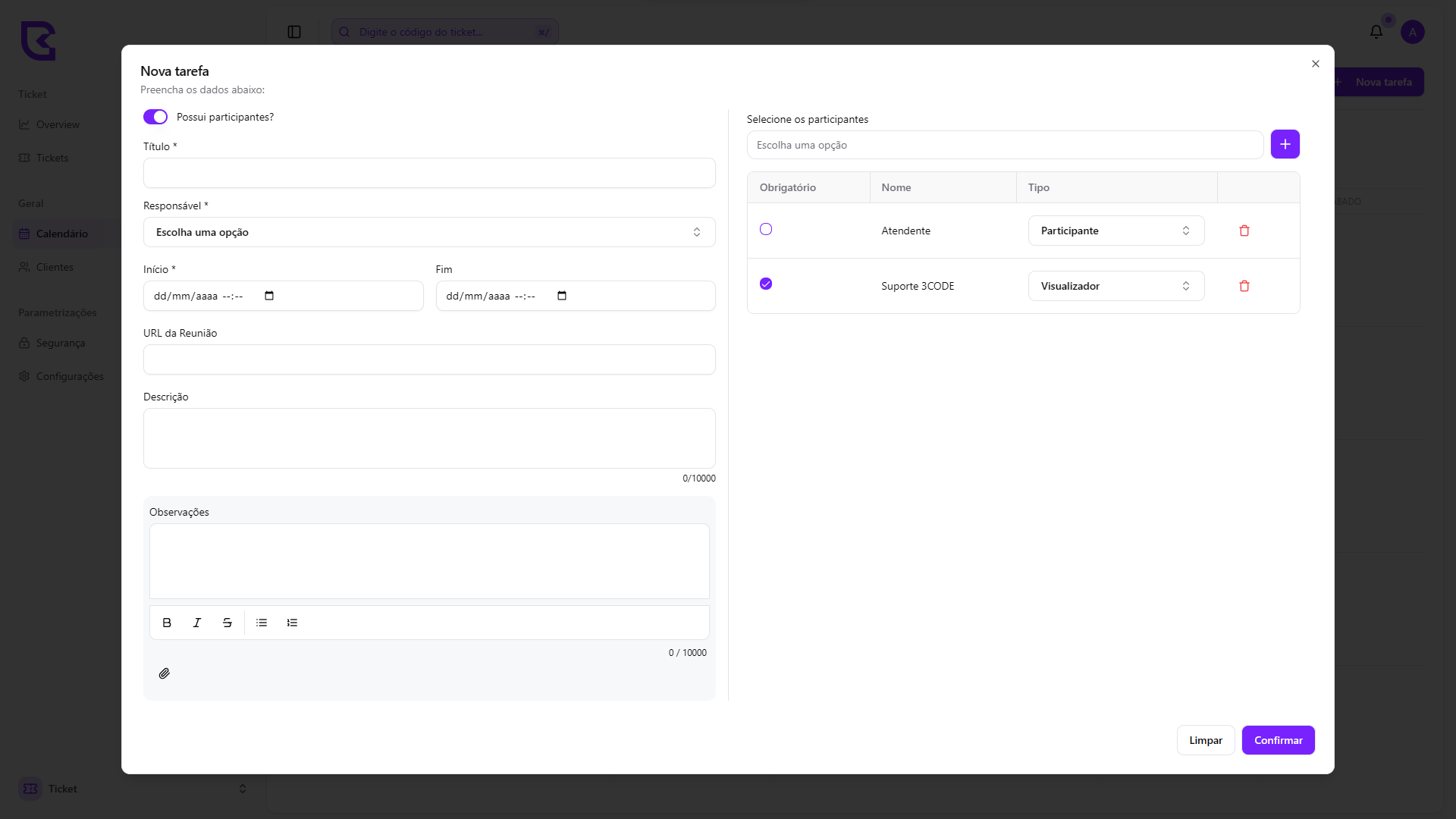Toggle strikethrough text formatting

click(x=227, y=623)
